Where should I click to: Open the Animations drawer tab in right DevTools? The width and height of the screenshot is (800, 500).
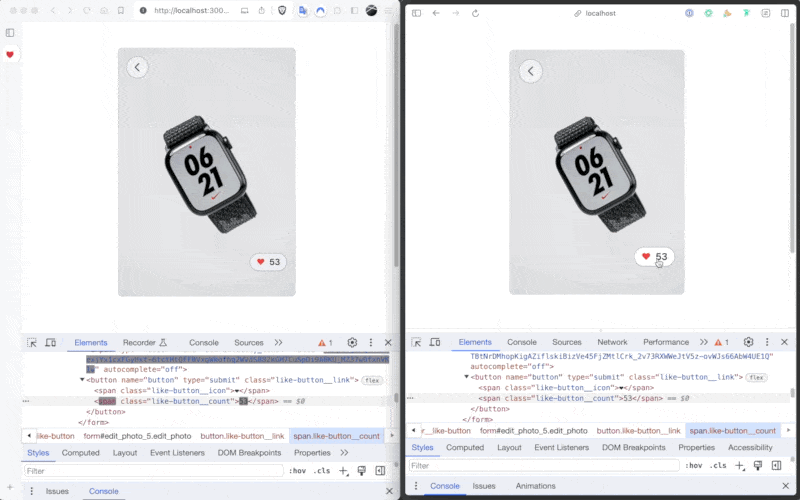click(535, 486)
